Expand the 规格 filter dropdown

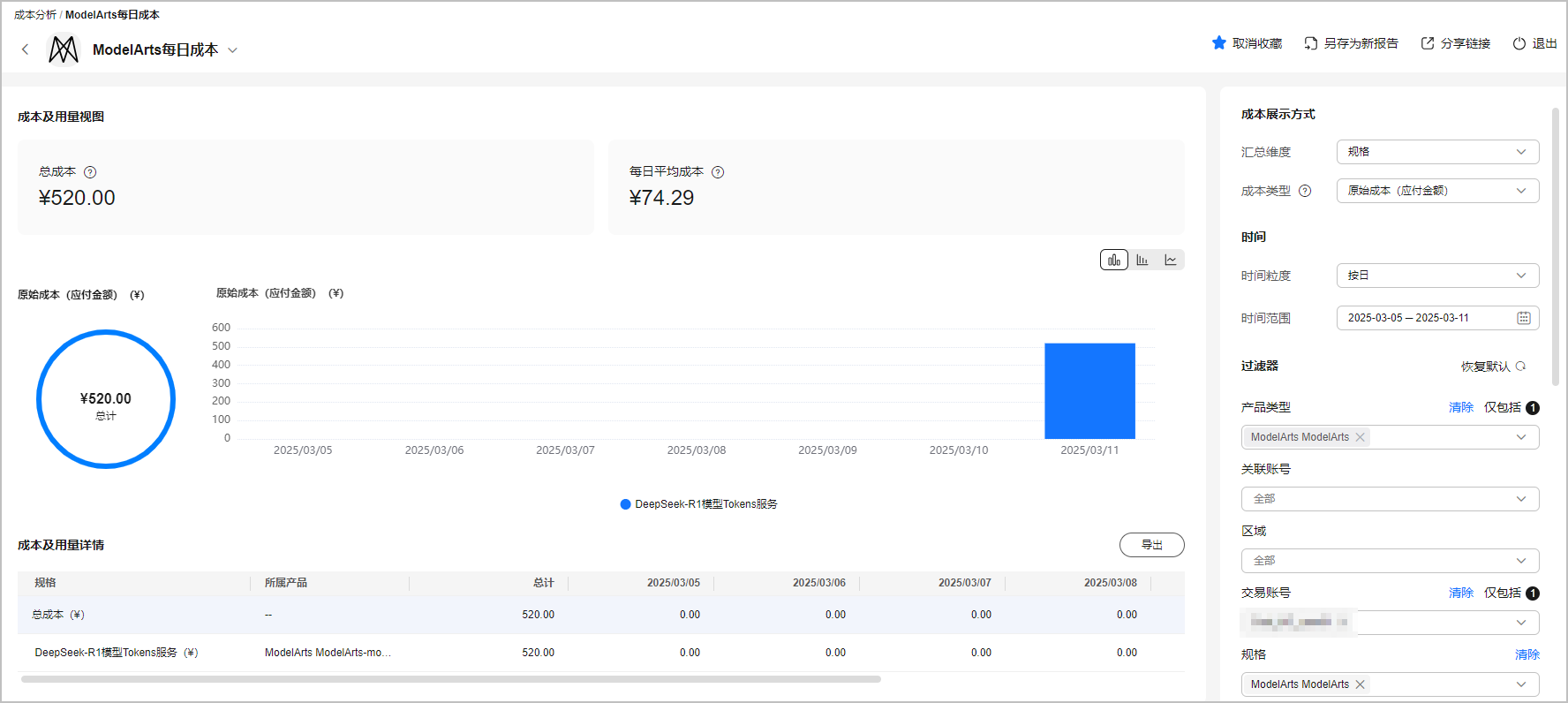(x=1521, y=684)
